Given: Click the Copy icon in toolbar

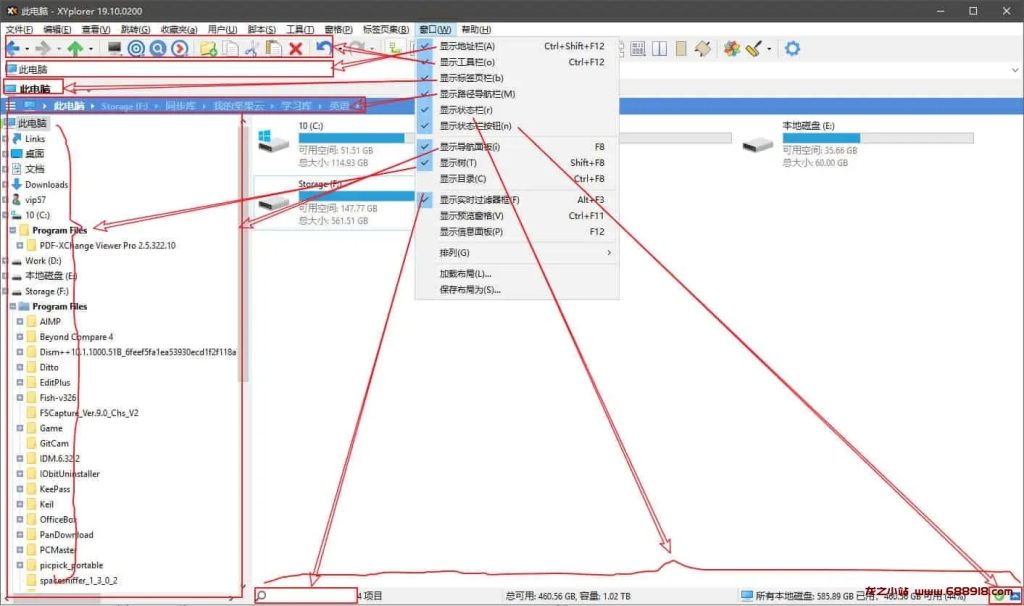Looking at the screenshot, I should pos(231,48).
